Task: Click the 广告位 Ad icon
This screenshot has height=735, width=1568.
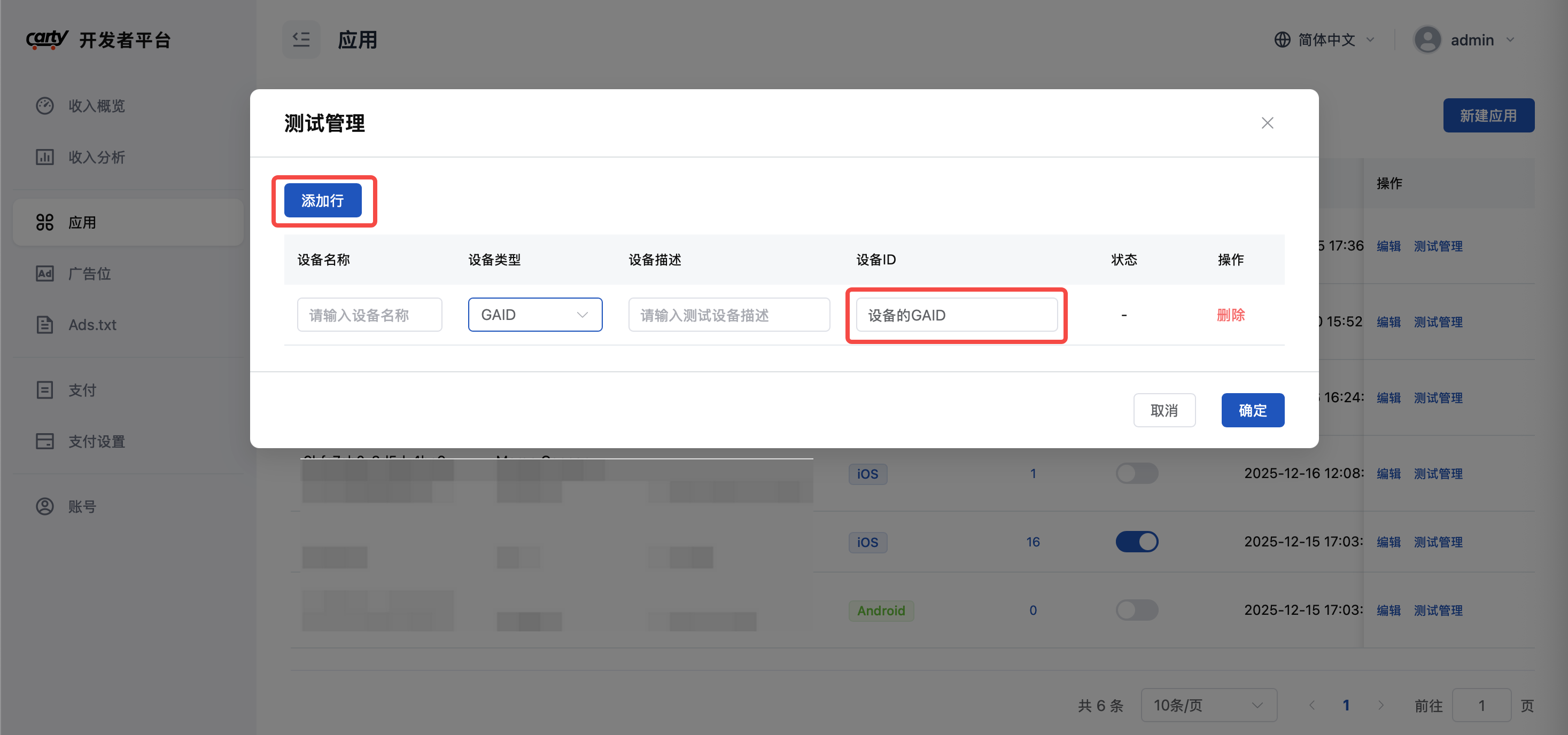Action: click(x=44, y=274)
